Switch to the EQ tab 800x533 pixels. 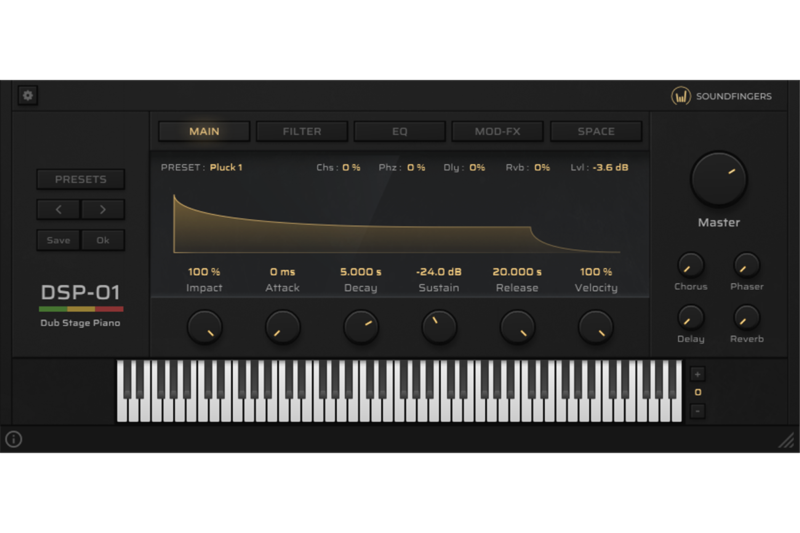[x=400, y=131]
